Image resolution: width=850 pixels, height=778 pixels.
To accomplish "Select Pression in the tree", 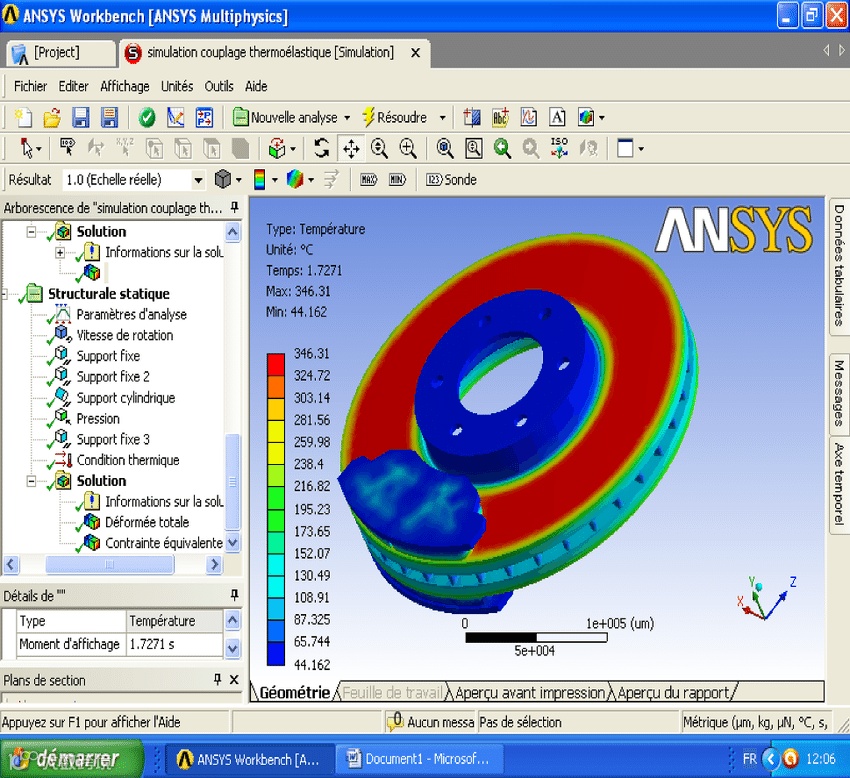I will click(x=98, y=419).
